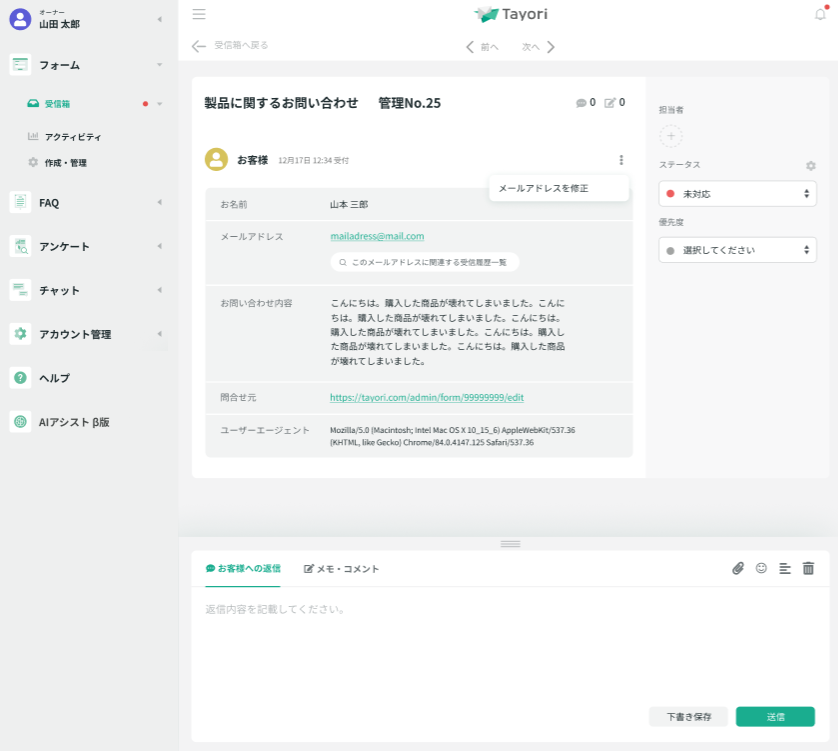Click the reply text area
Image resolution: width=838 pixels, height=751 pixels.
click(510, 644)
